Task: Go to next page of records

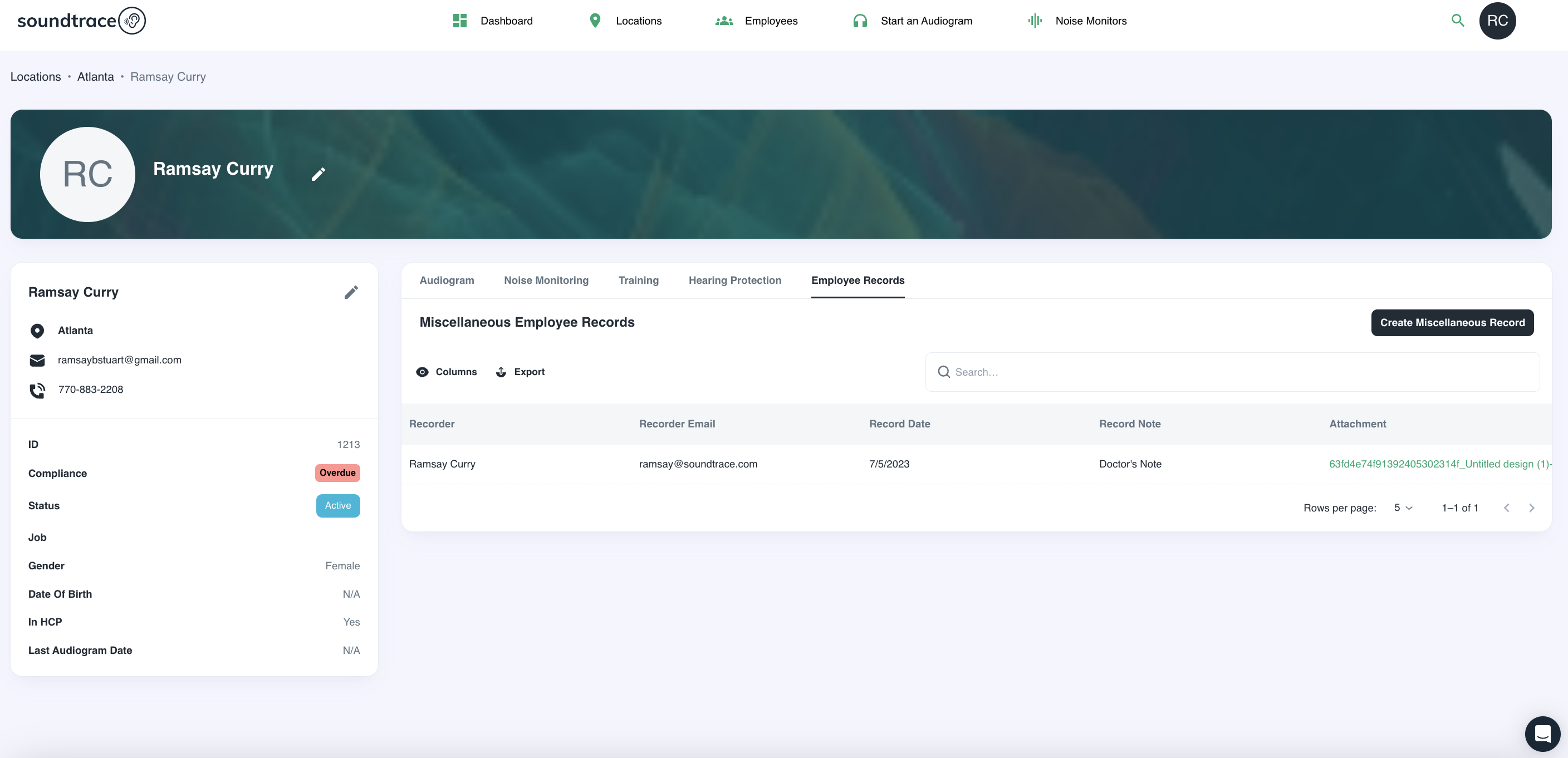Action: [x=1531, y=508]
